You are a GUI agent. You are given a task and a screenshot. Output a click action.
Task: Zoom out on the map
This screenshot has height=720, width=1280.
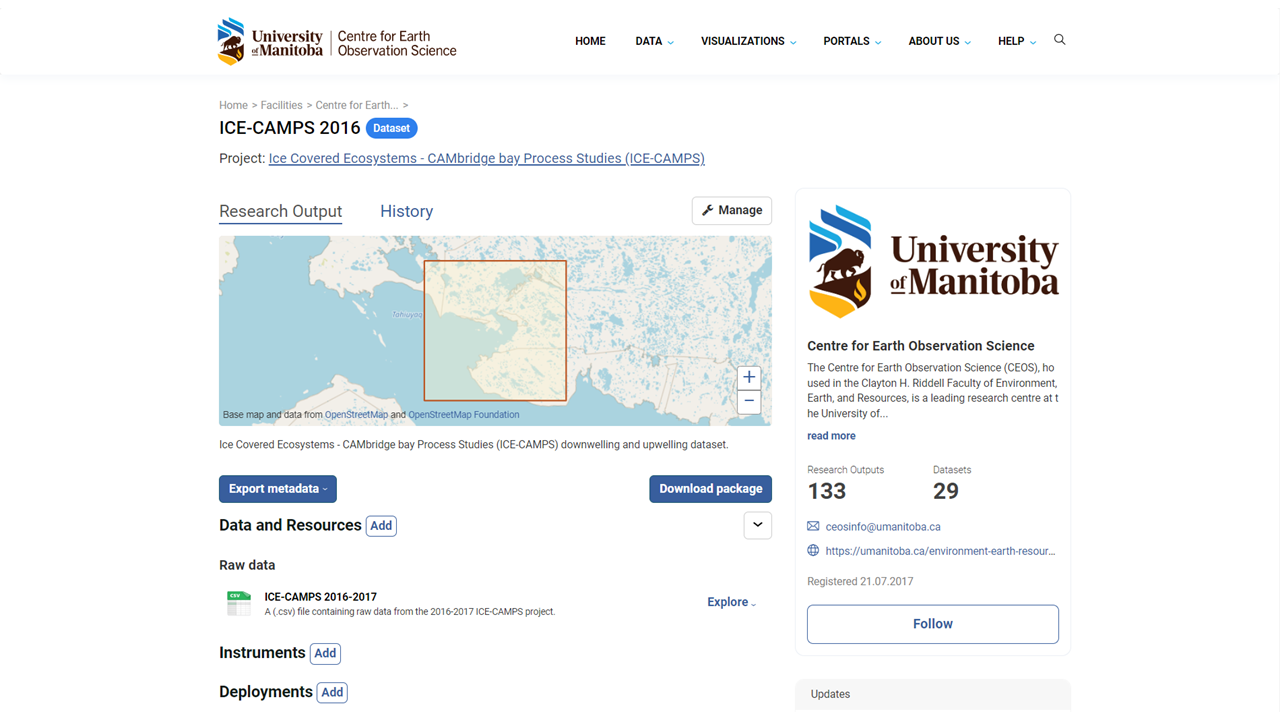click(749, 402)
